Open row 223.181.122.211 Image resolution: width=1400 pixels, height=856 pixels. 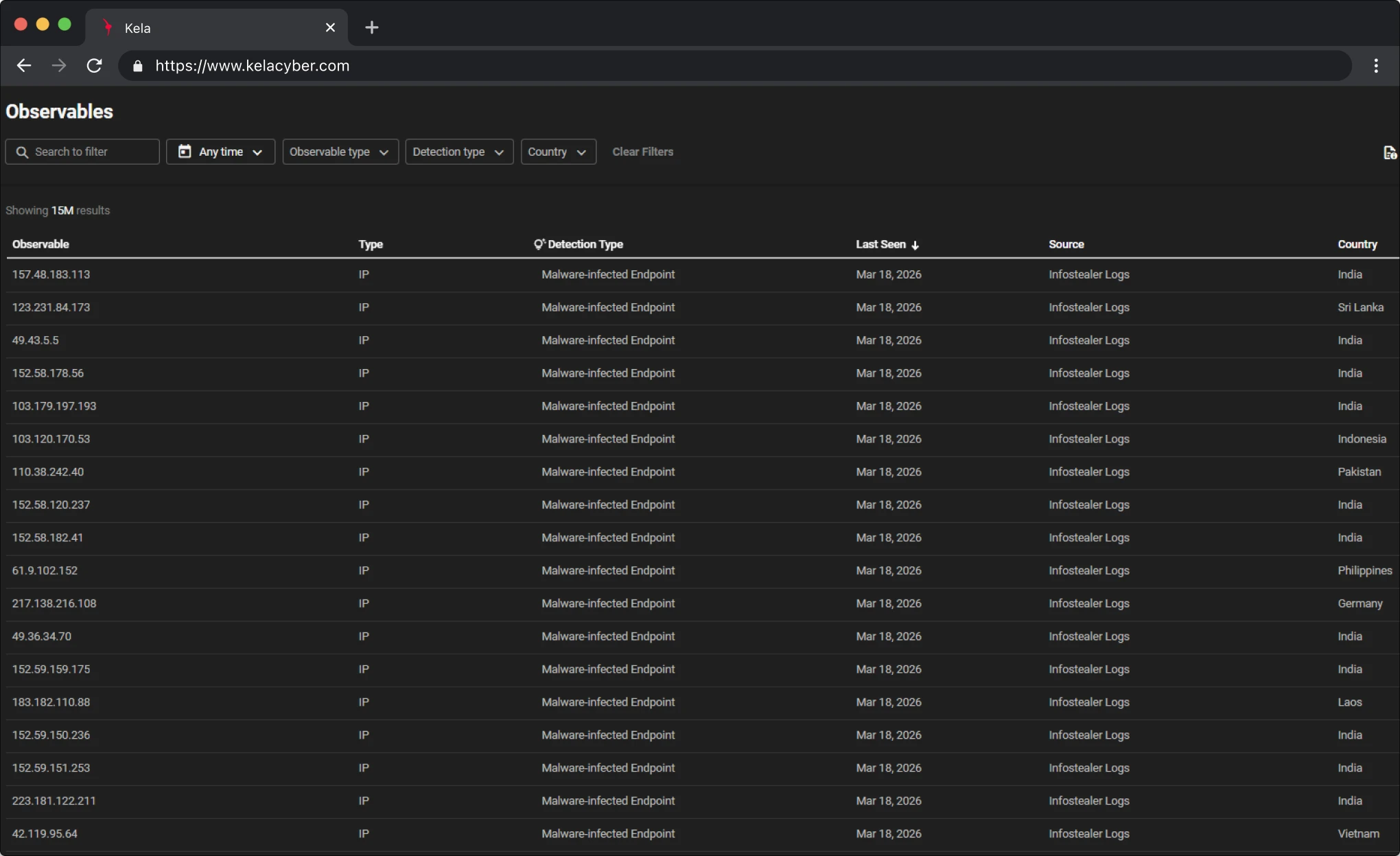pyautogui.click(x=703, y=801)
